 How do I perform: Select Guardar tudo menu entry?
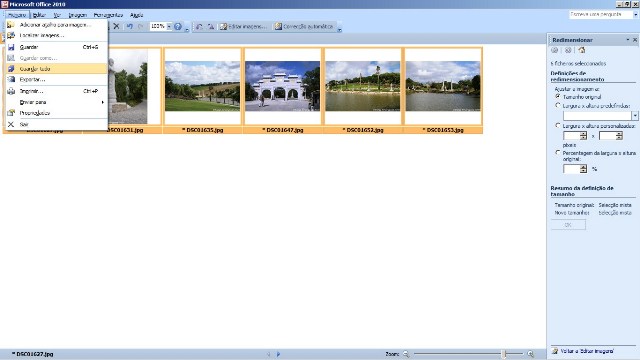coord(57,69)
